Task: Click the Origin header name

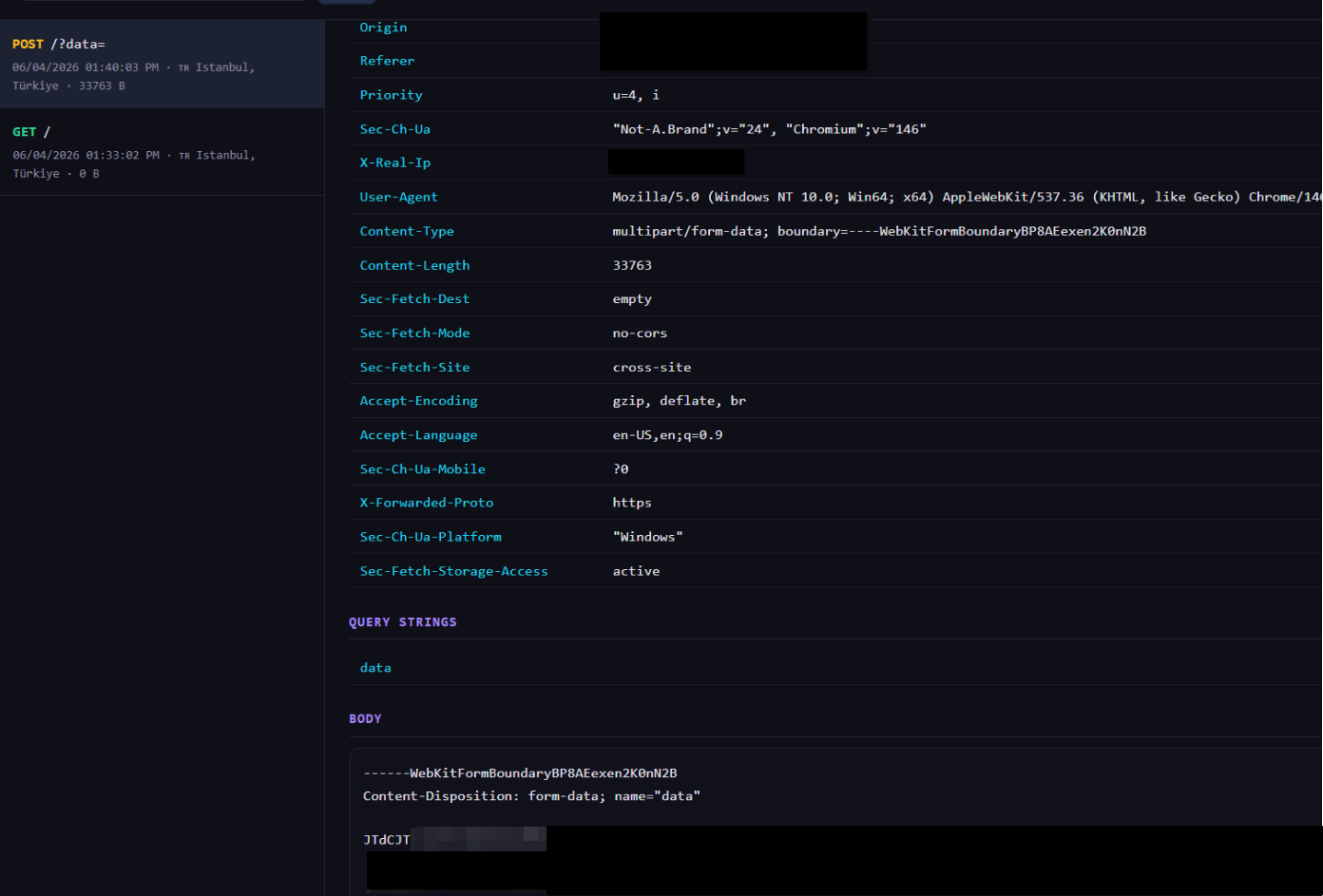Action: [383, 28]
